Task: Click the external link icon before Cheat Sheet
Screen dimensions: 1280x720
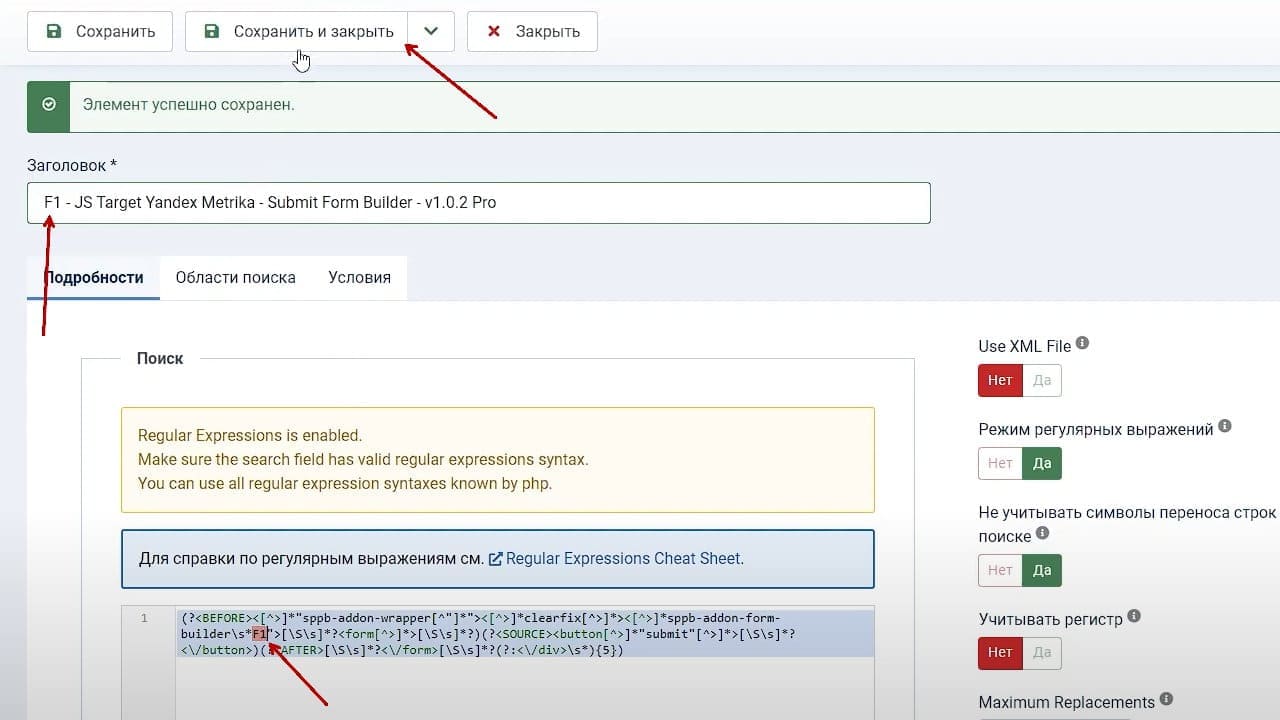Action: point(495,559)
